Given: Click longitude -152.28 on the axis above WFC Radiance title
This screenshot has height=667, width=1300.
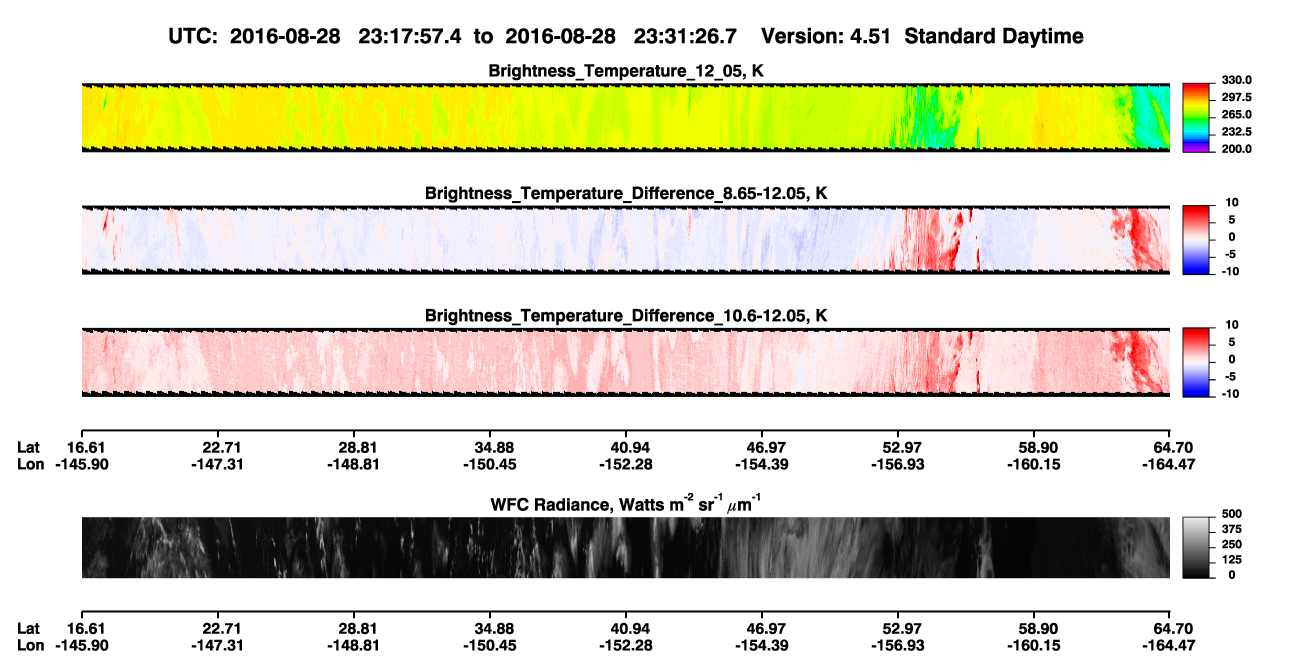Looking at the screenshot, I should (626, 464).
